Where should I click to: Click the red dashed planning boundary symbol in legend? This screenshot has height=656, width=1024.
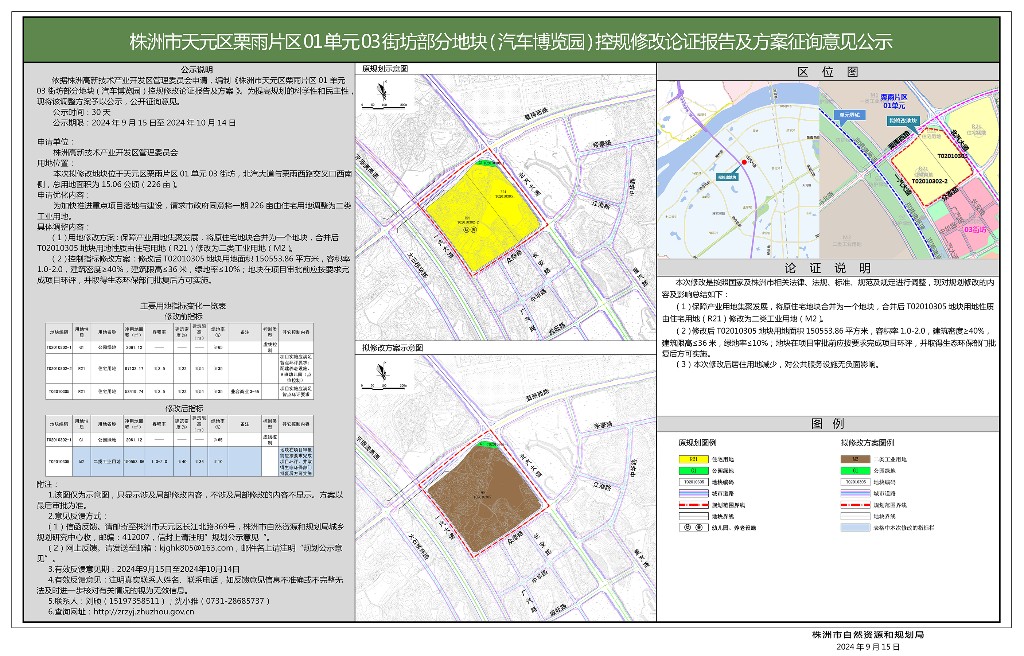point(692,503)
